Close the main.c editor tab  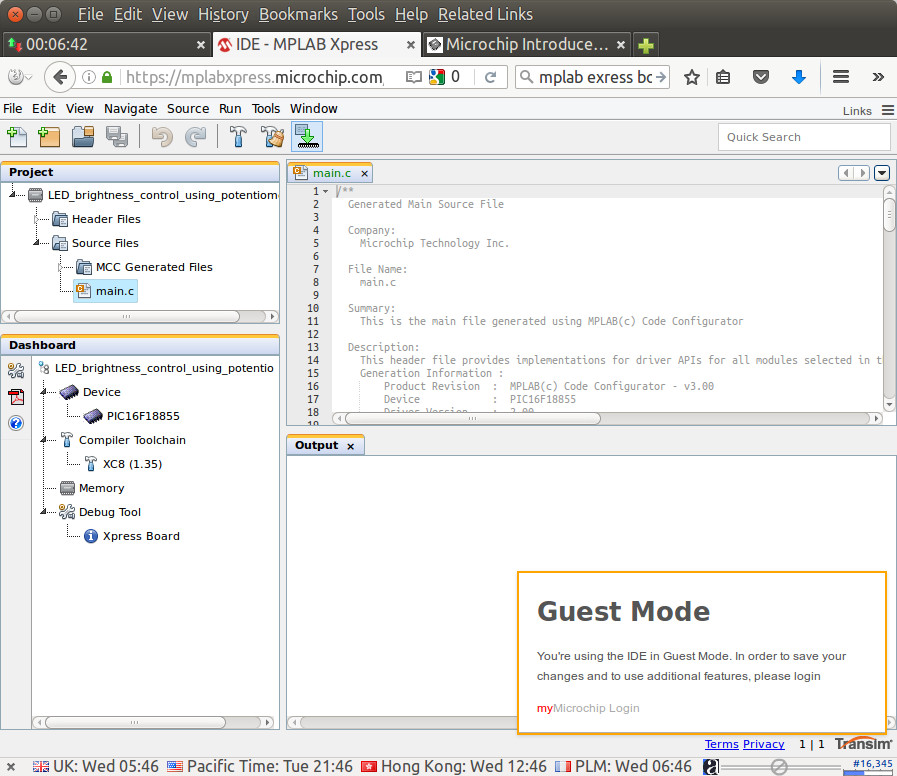tap(364, 173)
